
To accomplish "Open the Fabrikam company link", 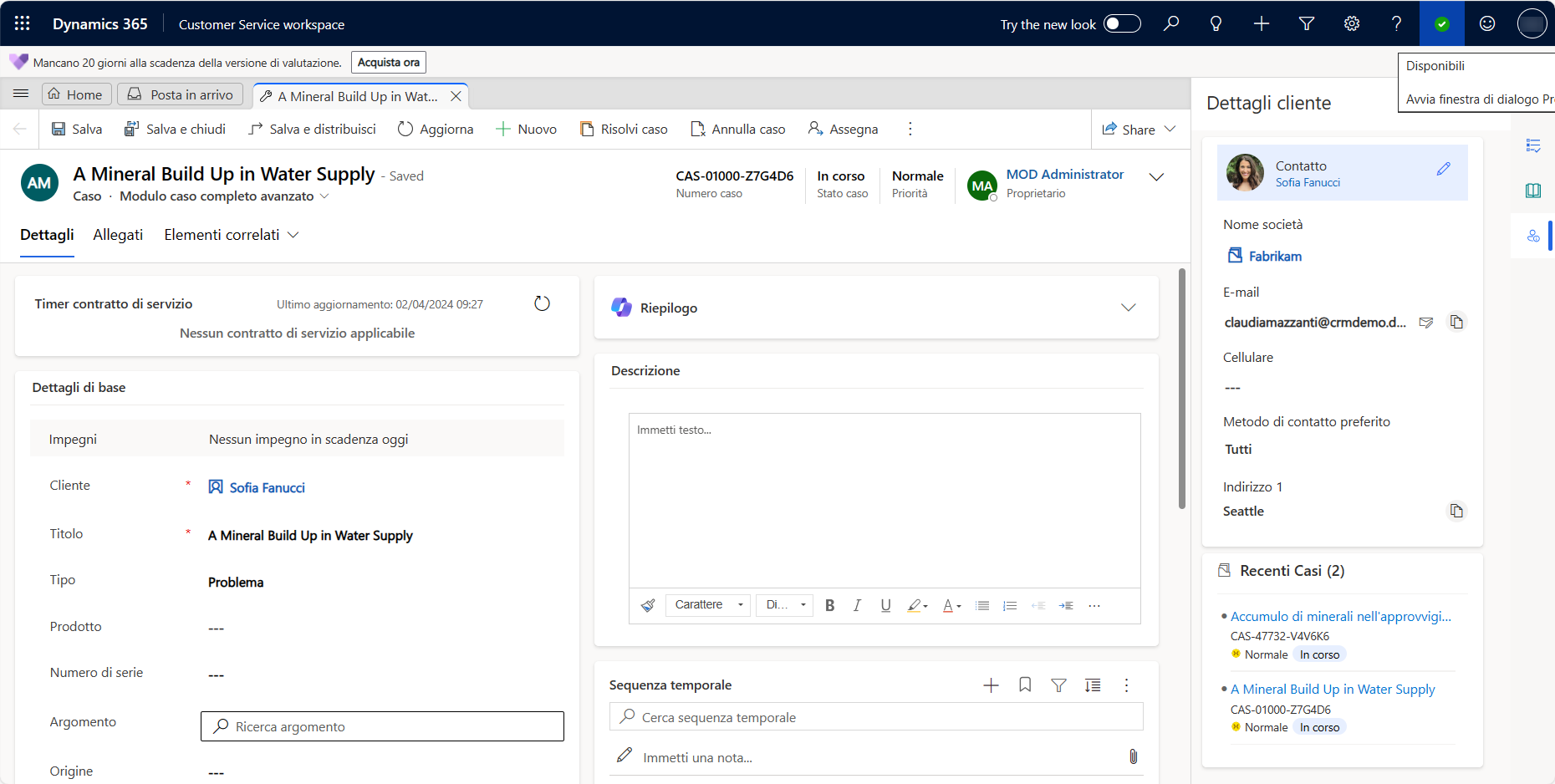I will pyautogui.click(x=1275, y=256).
